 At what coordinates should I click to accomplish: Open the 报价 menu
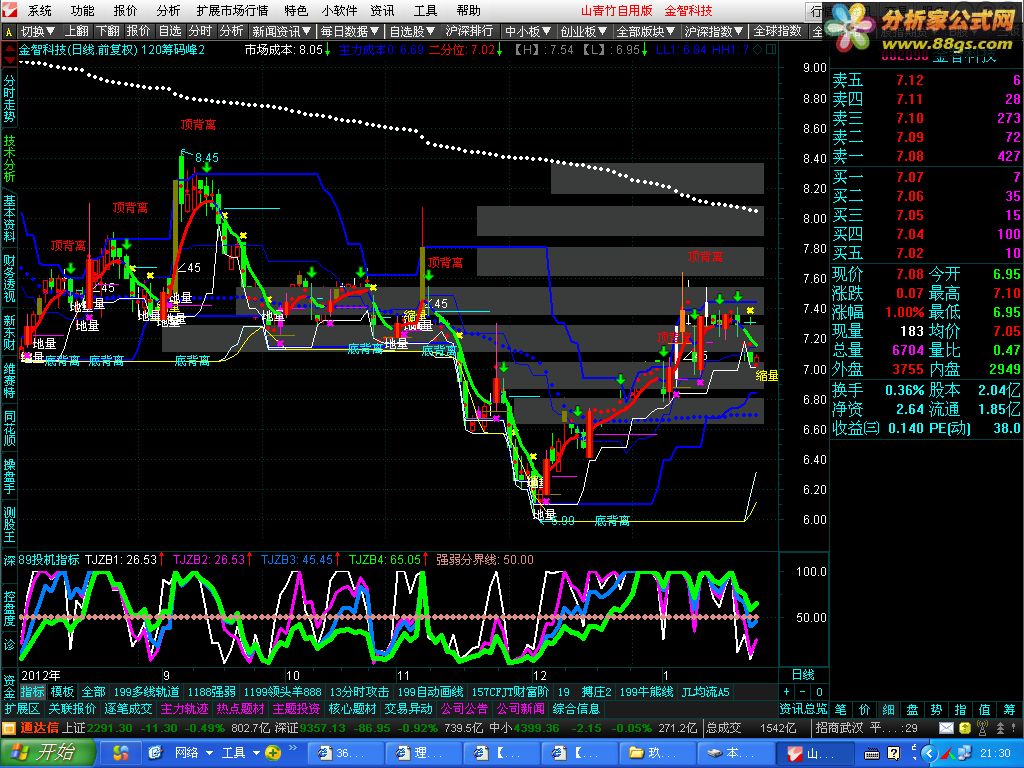(x=125, y=10)
